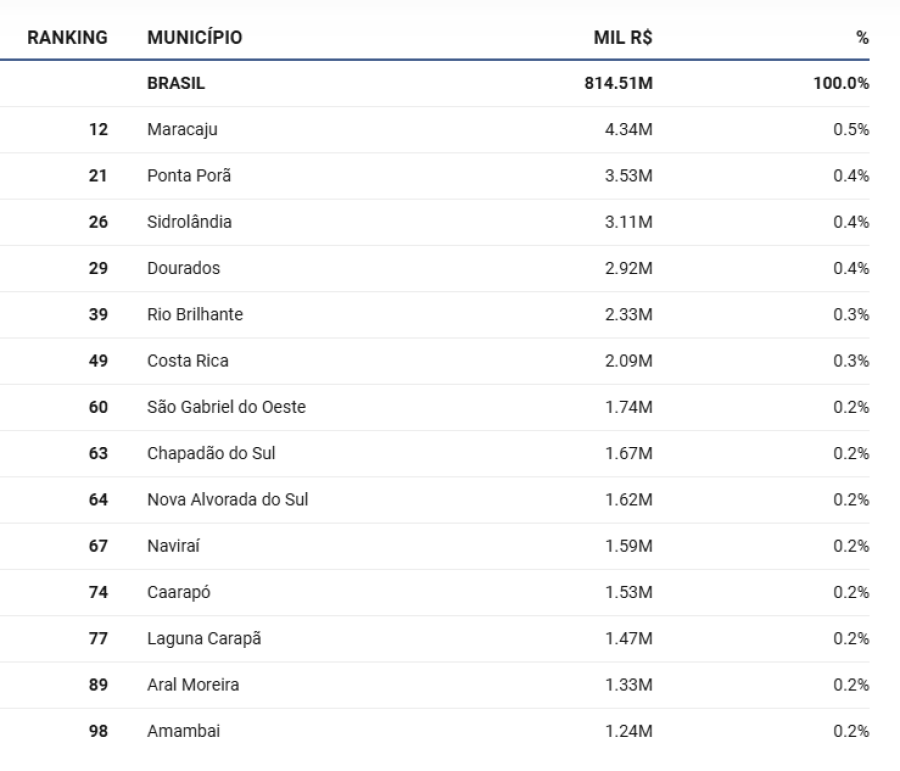
Task: Click the Laguna Carapã municipality name
Action: [x=204, y=639]
